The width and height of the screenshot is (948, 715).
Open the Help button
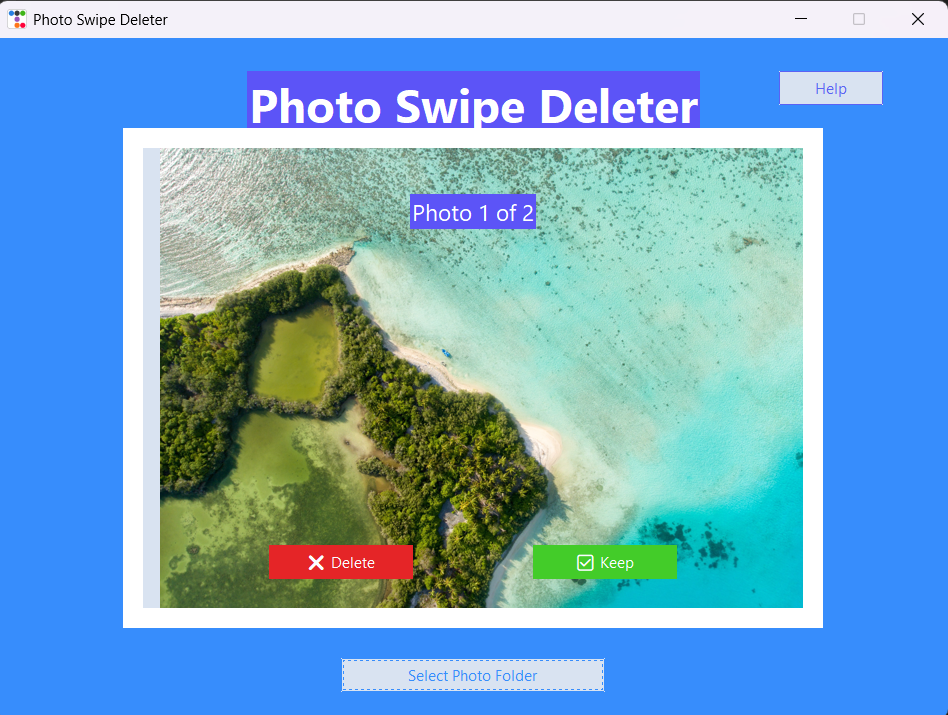pos(831,88)
